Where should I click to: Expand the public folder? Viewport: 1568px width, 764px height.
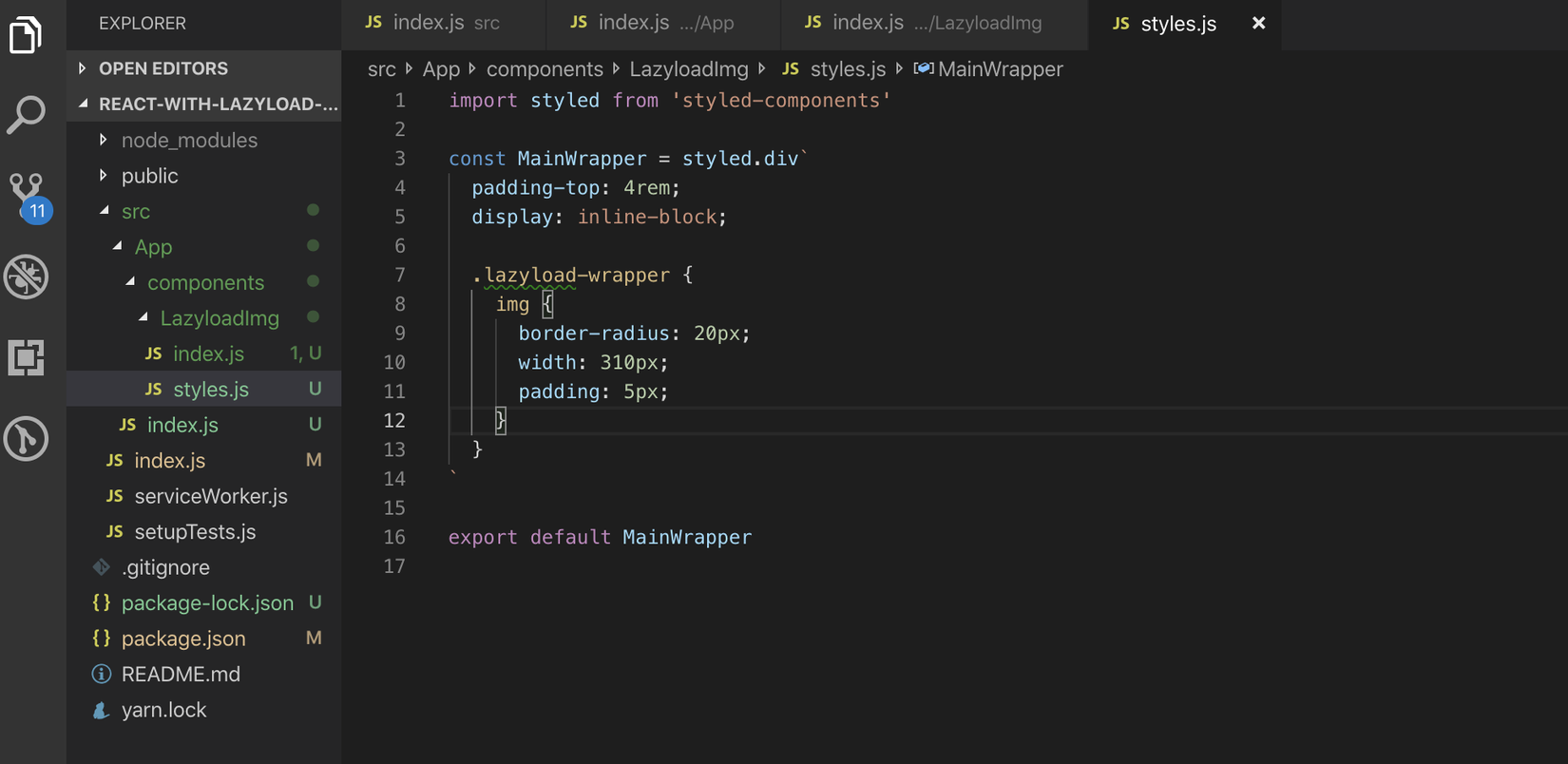[149, 176]
